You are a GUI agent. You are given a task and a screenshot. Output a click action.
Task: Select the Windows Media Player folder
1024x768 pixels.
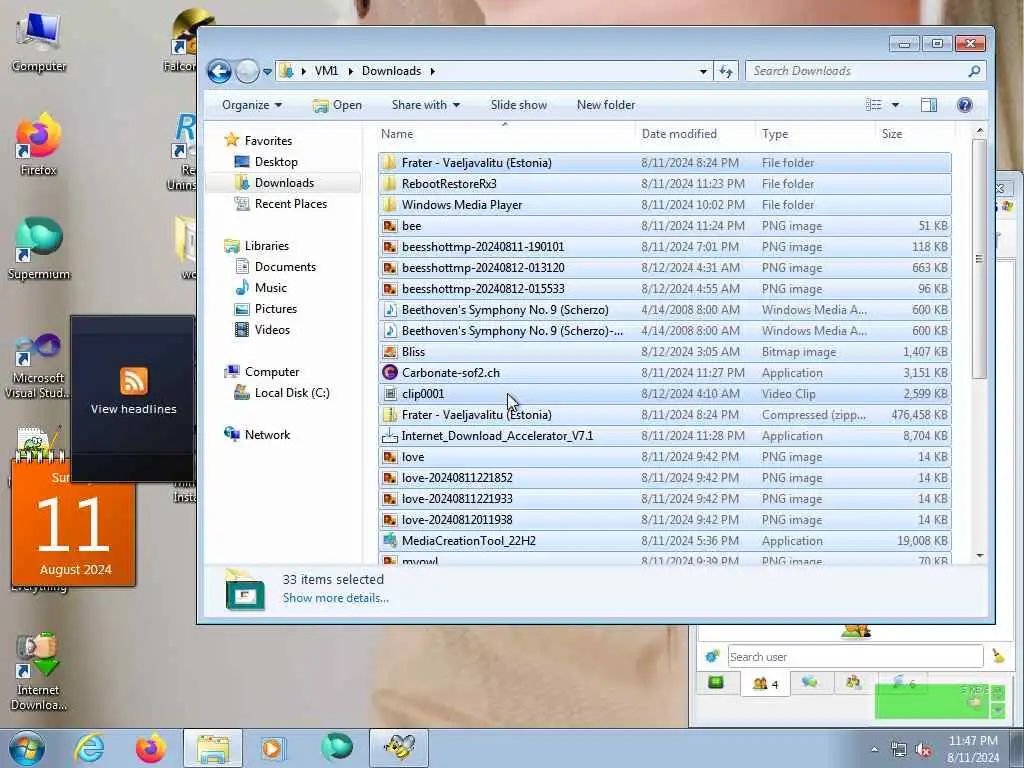pyautogui.click(x=664, y=204)
